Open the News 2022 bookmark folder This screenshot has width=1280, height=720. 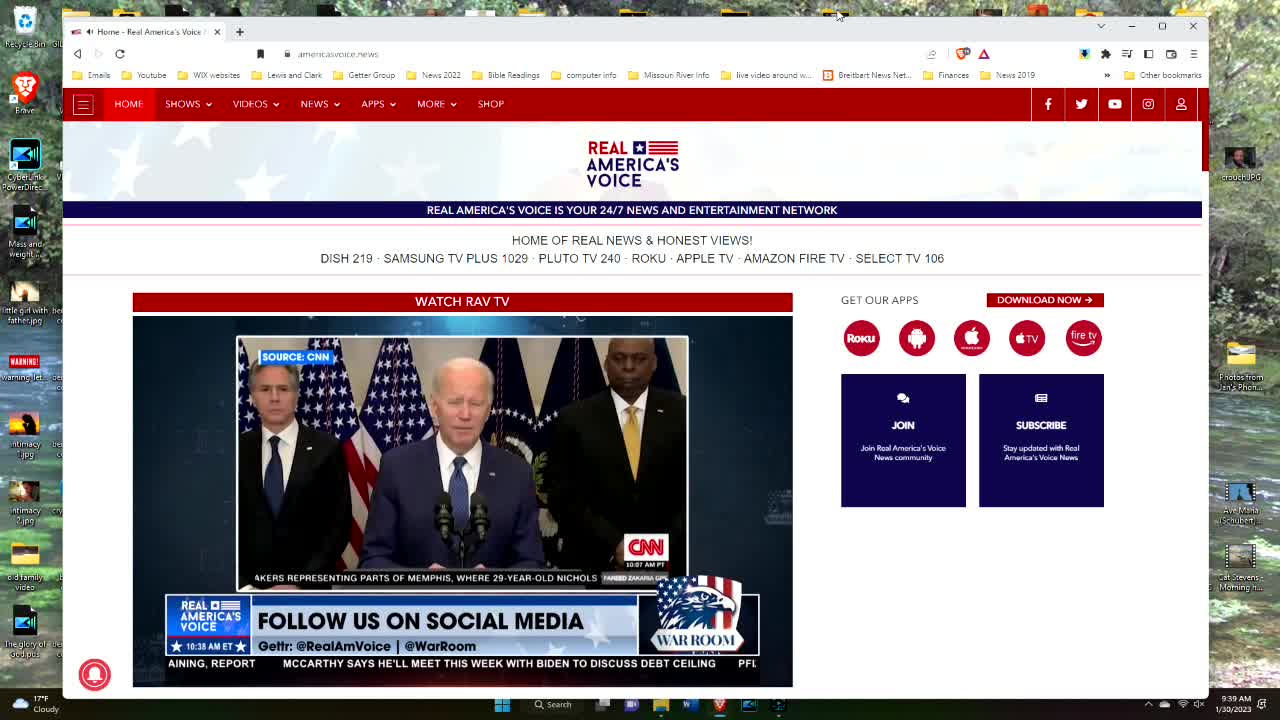pos(433,75)
